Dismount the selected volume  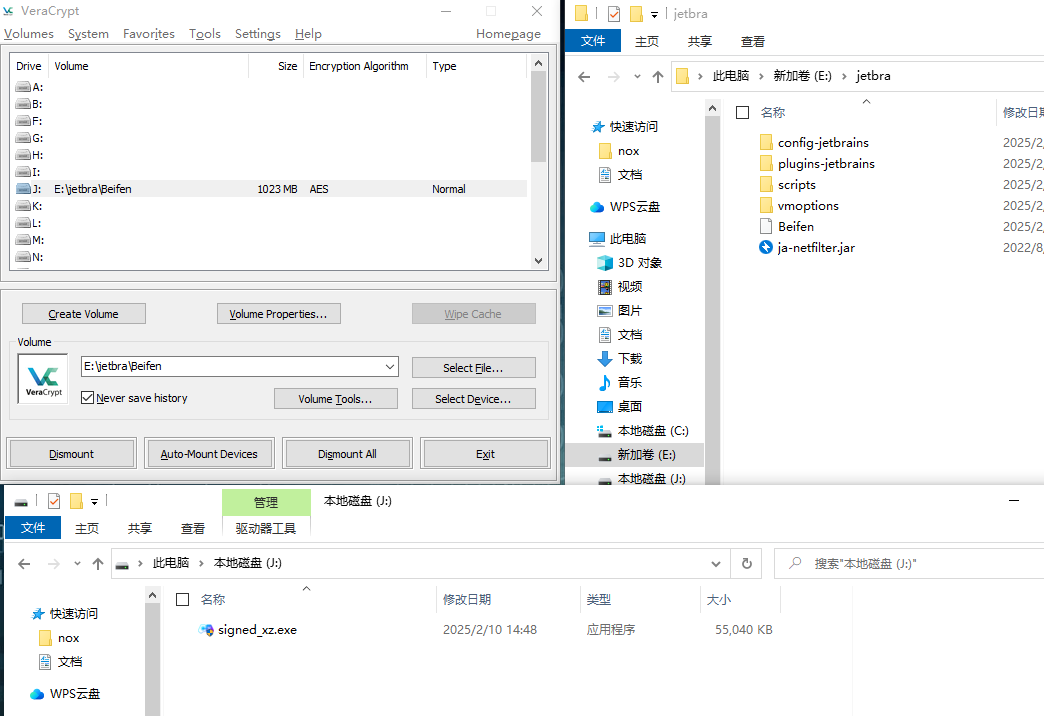(71, 454)
